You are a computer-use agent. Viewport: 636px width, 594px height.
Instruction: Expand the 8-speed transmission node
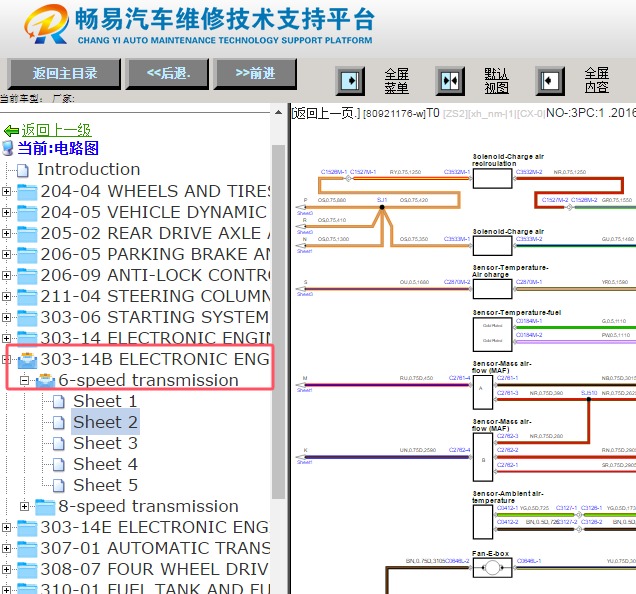click(x=24, y=506)
